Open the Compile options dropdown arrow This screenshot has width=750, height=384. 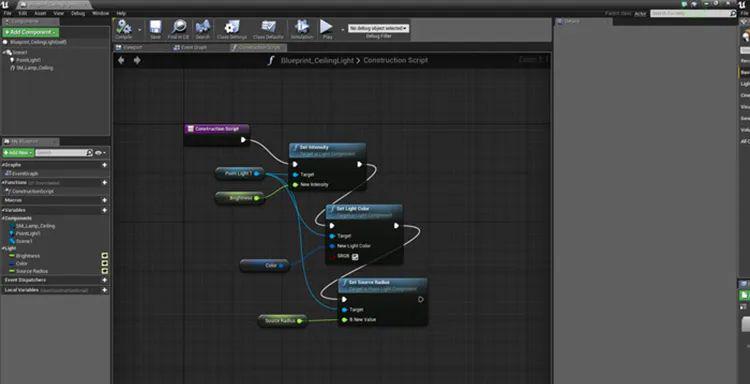point(140,29)
